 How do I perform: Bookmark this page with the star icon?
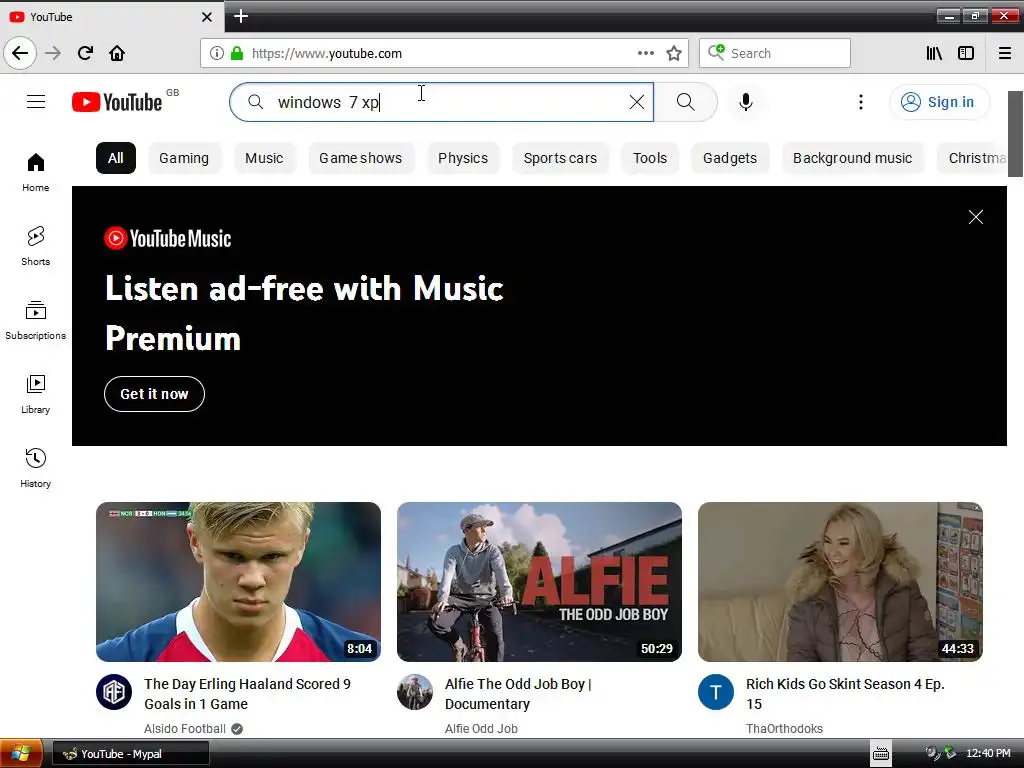click(x=674, y=53)
